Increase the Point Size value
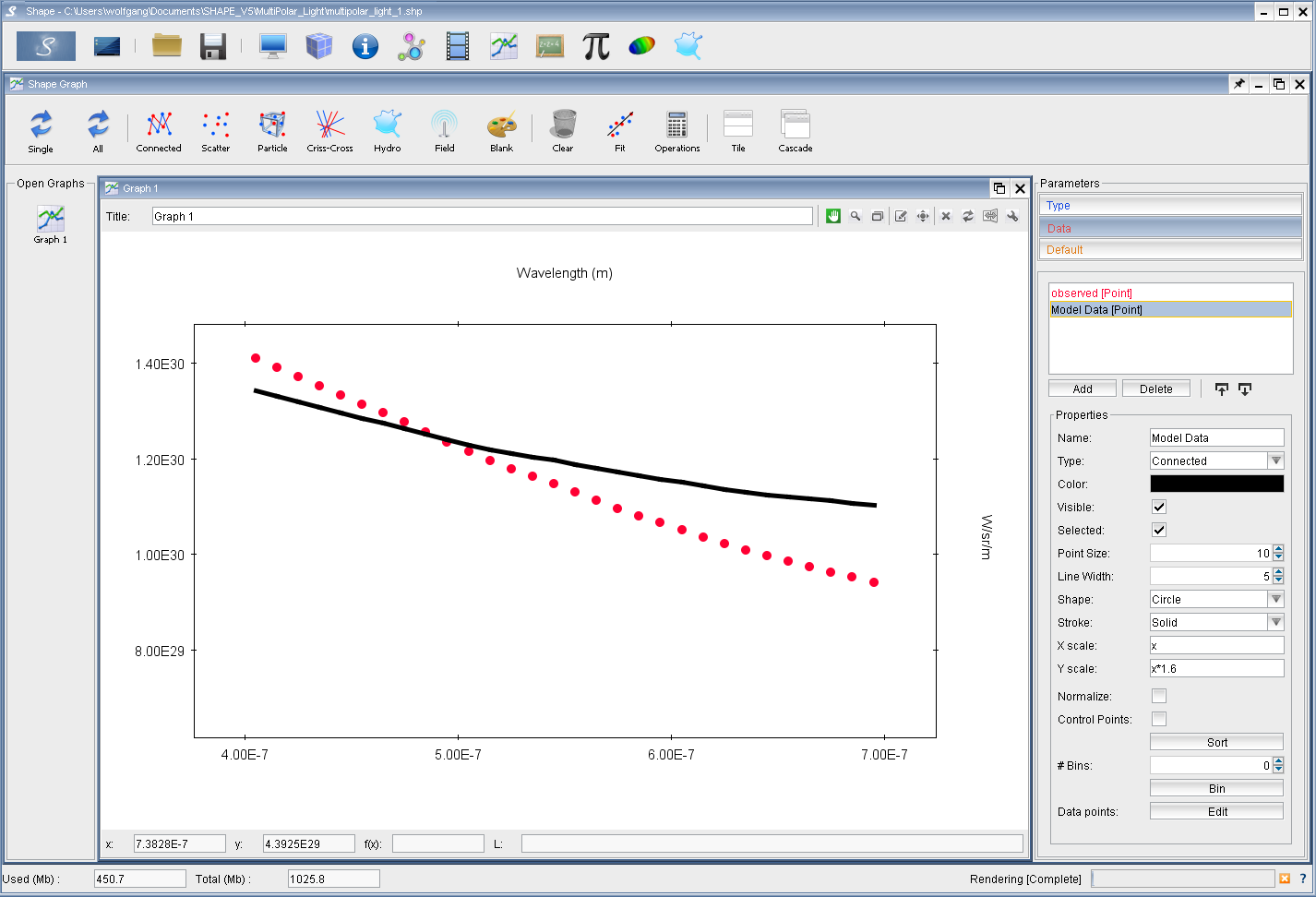 (1278, 549)
